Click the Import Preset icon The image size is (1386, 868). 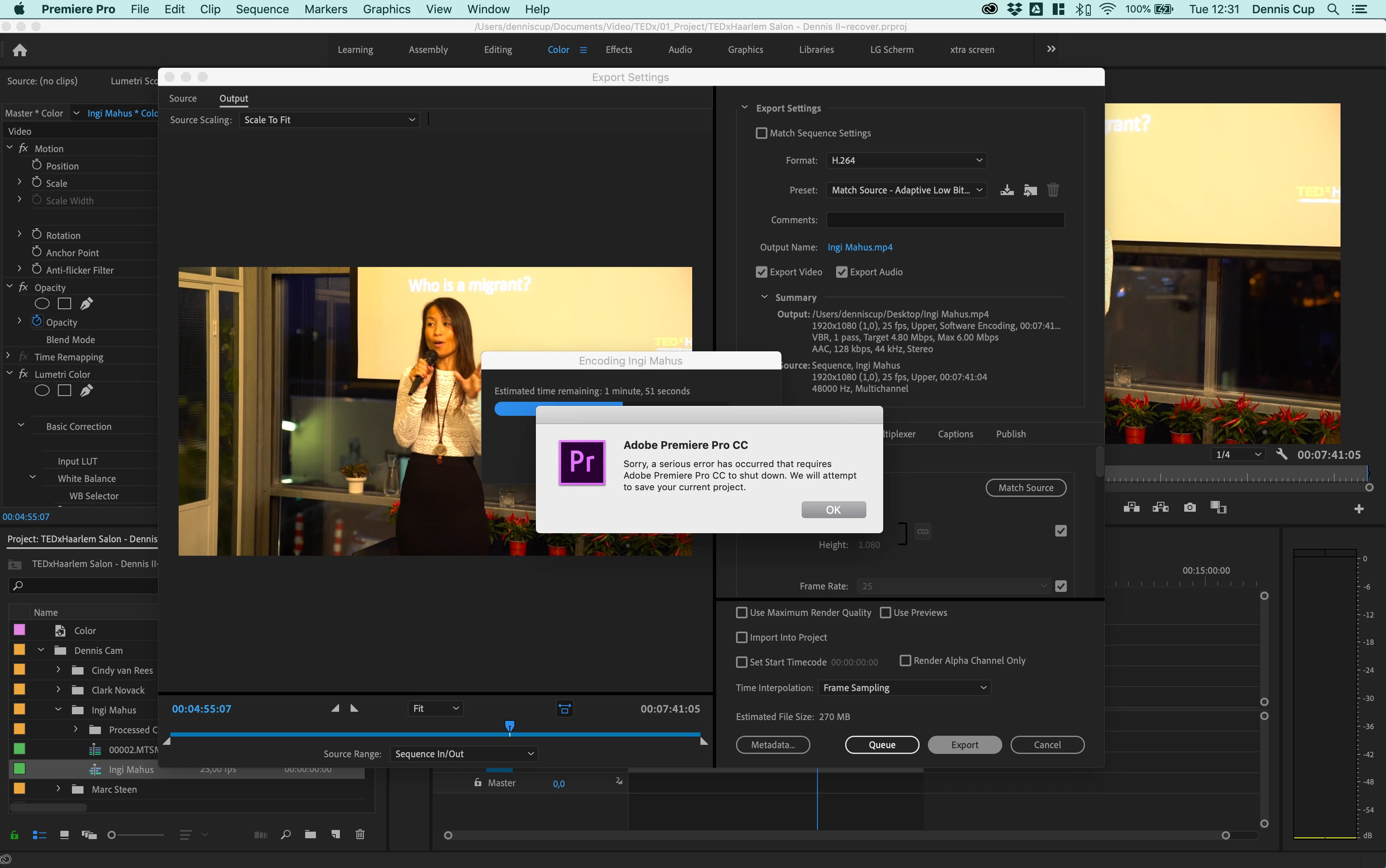coord(1030,190)
